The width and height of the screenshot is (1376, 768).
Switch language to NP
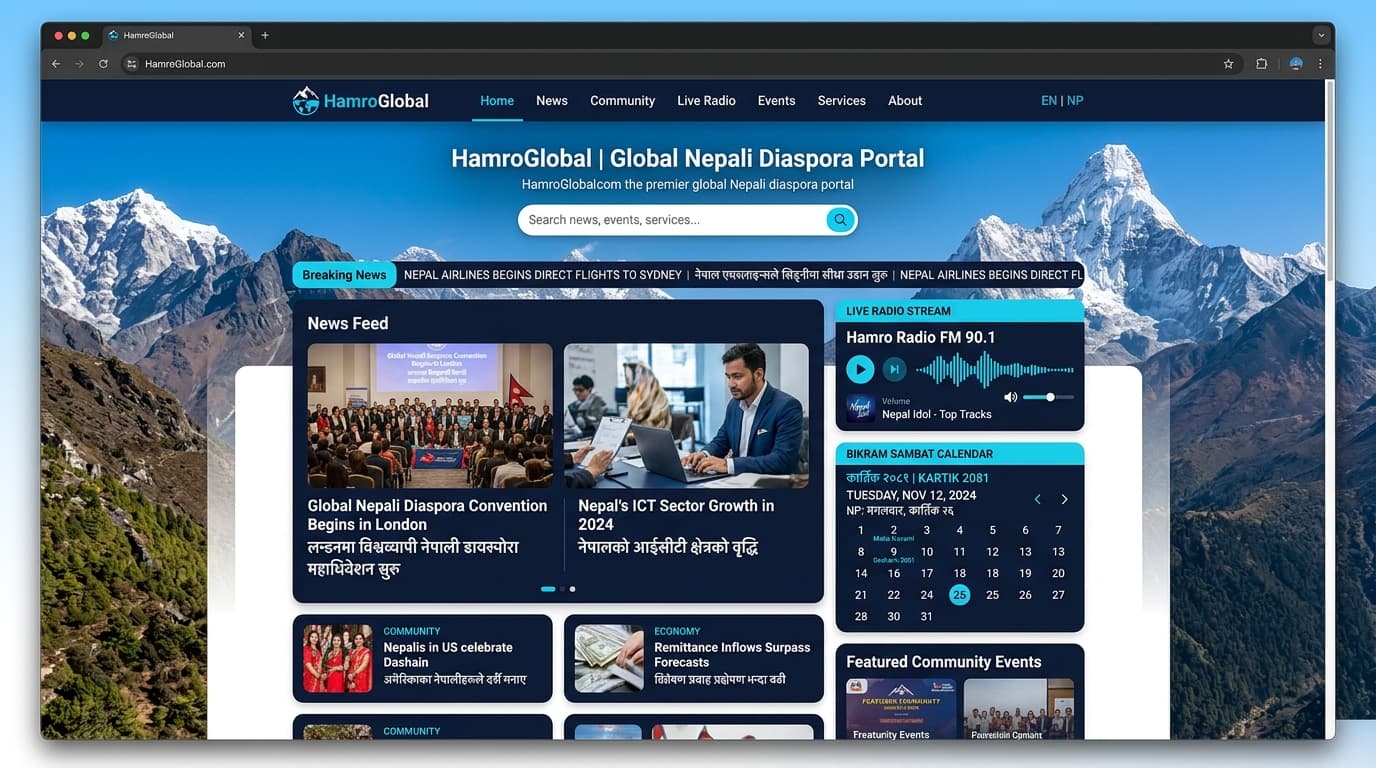(1075, 101)
